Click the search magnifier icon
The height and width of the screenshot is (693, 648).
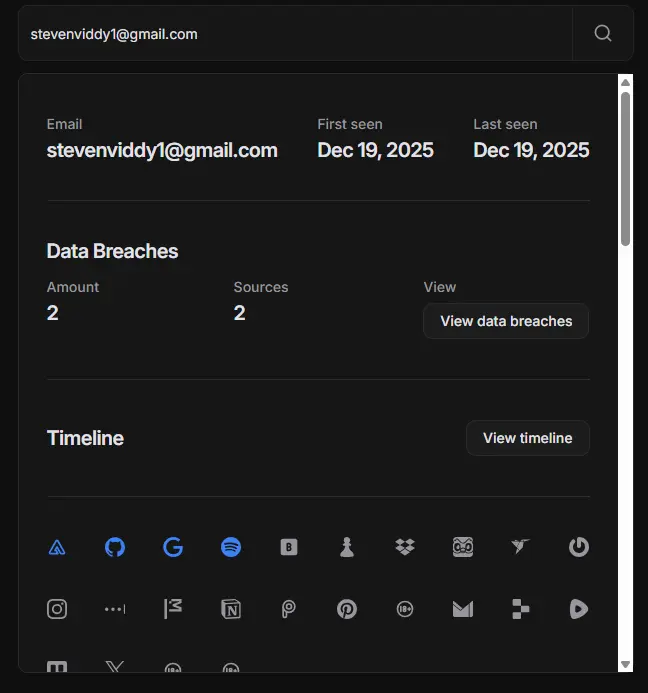pyautogui.click(x=602, y=33)
